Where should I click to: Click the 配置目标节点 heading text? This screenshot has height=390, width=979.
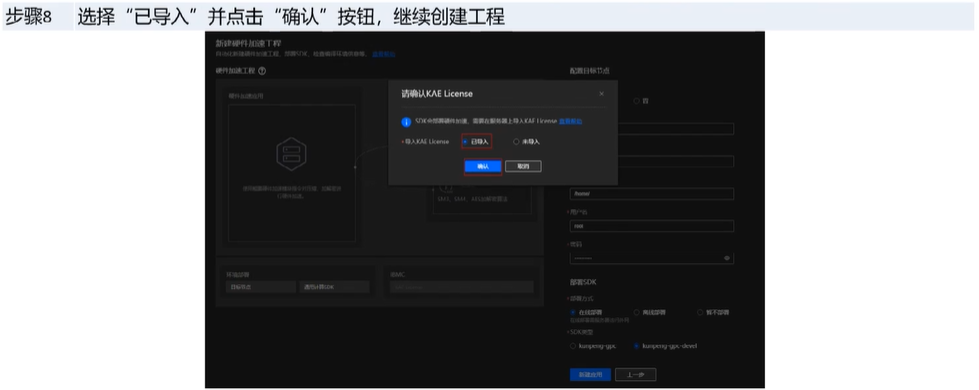[589, 71]
